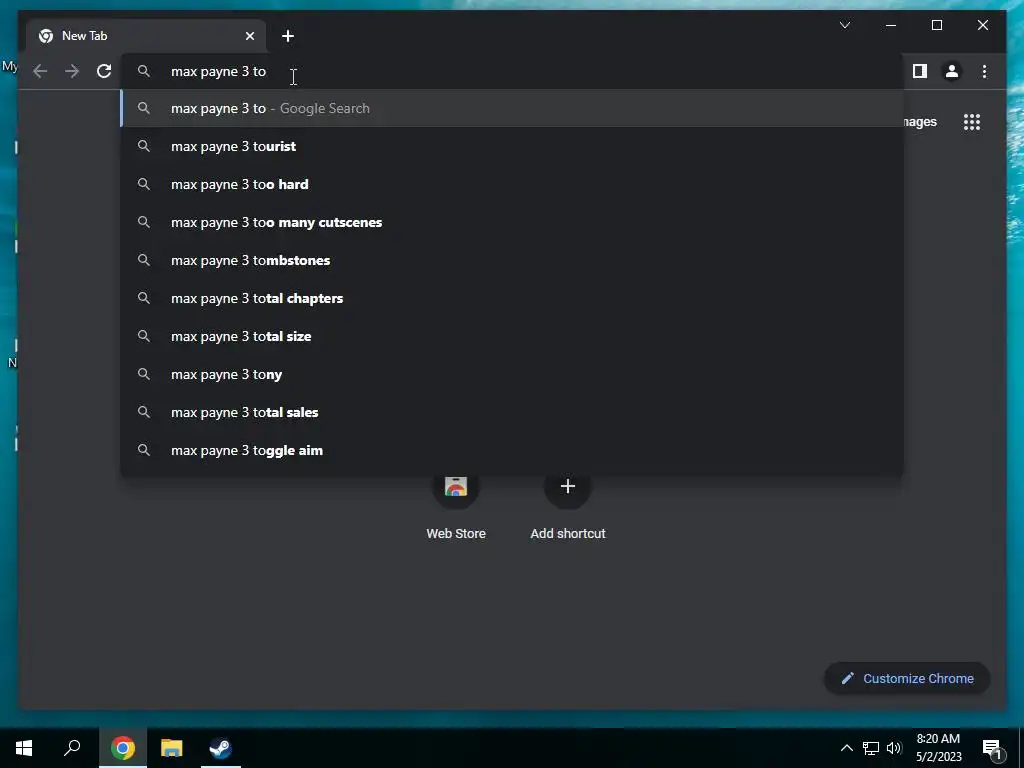
Task: Open the profile avatar icon
Action: 952,71
